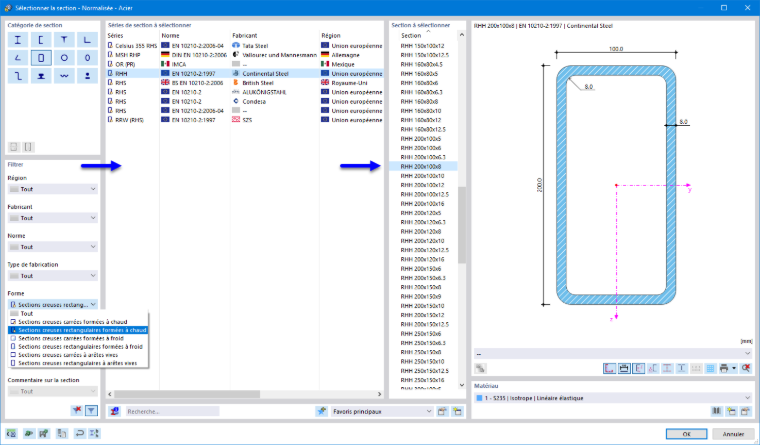The image size is (760, 445).
Task: Choose Sections creuses rectangulaires à arêtes vives
Action: tap(78, 363)
